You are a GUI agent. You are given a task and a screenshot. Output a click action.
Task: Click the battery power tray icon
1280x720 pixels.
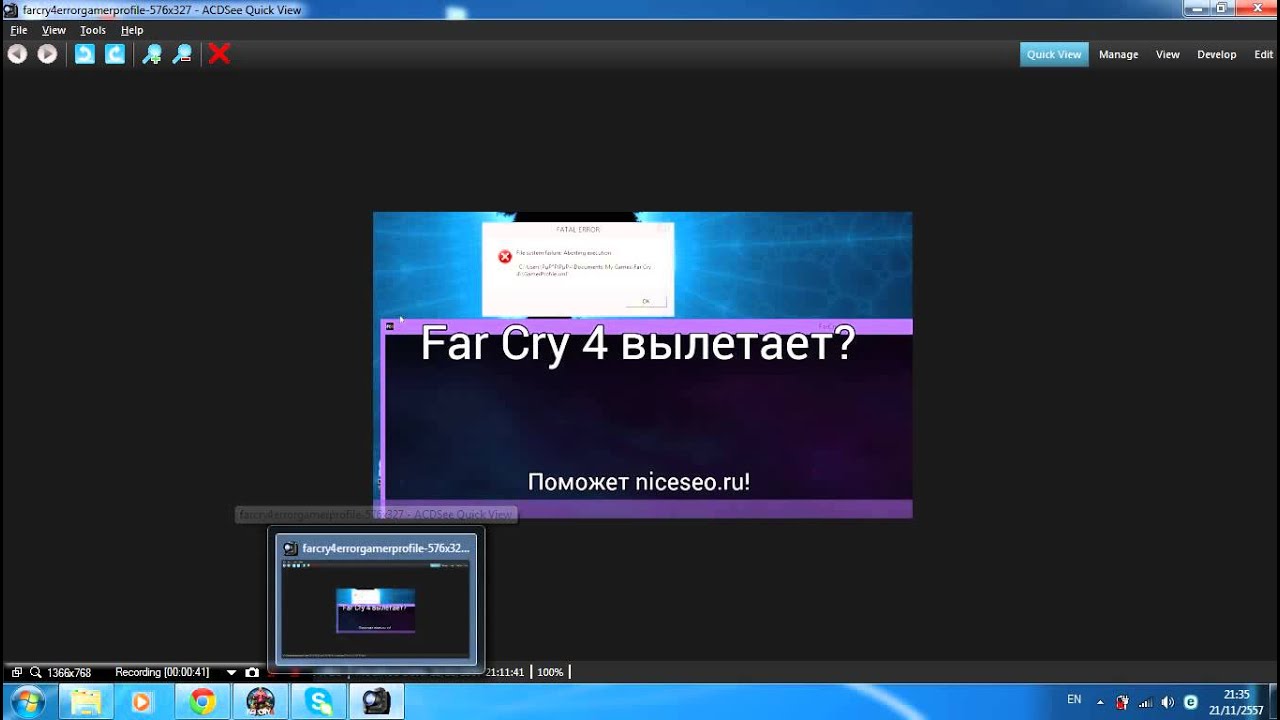pyautogui.click(x=1122, y=702)
